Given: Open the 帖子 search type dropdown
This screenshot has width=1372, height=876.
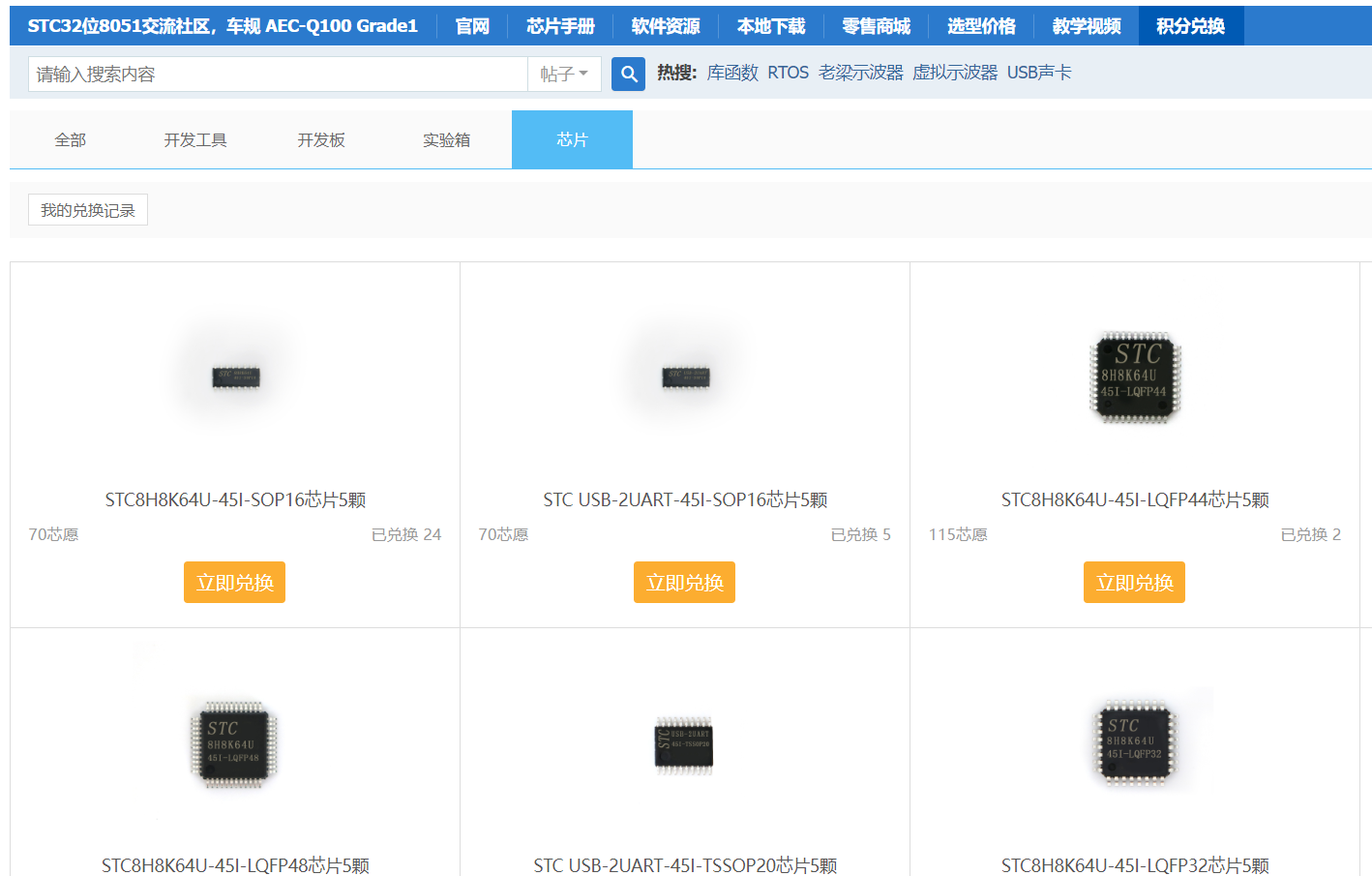Looking at the screenshot, I should (564, 75).
